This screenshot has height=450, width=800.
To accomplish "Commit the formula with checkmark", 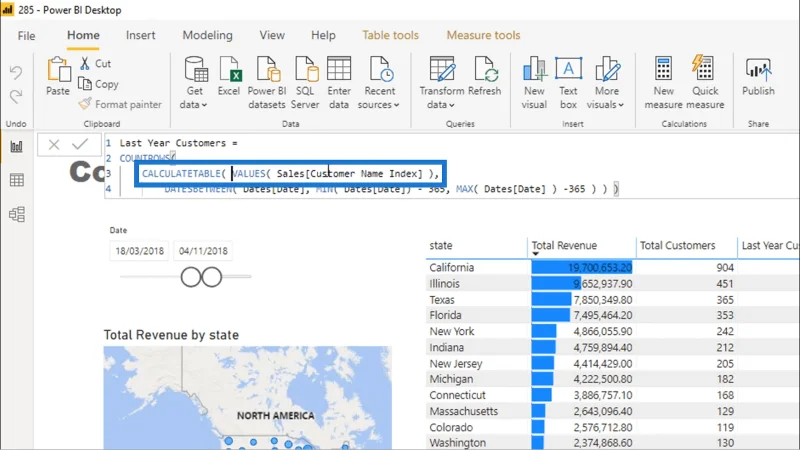I will pos(80,144).
